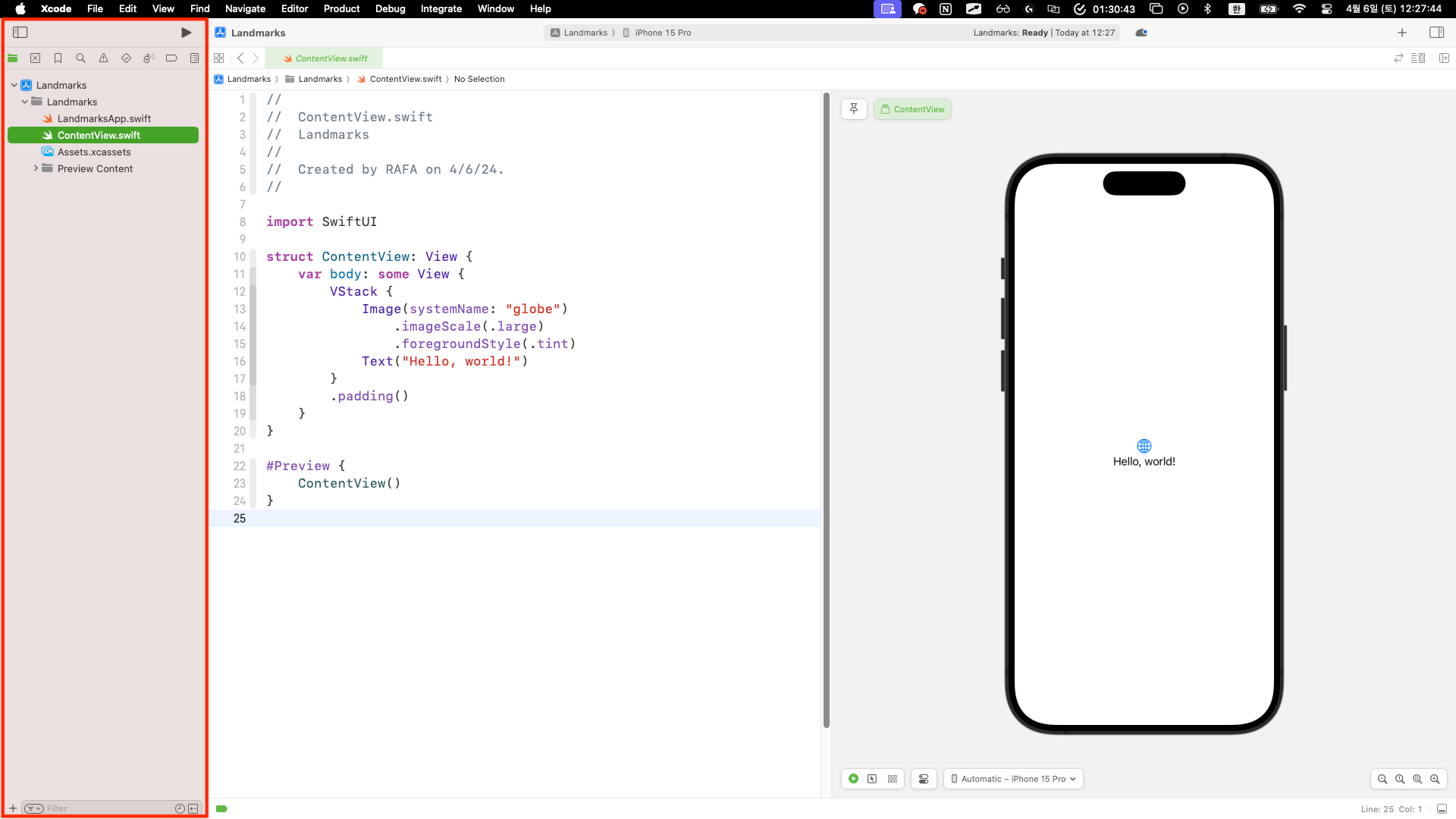1456x819 pixels.
Task: Open the bookmark navigator
Action: tap(58, 58)
